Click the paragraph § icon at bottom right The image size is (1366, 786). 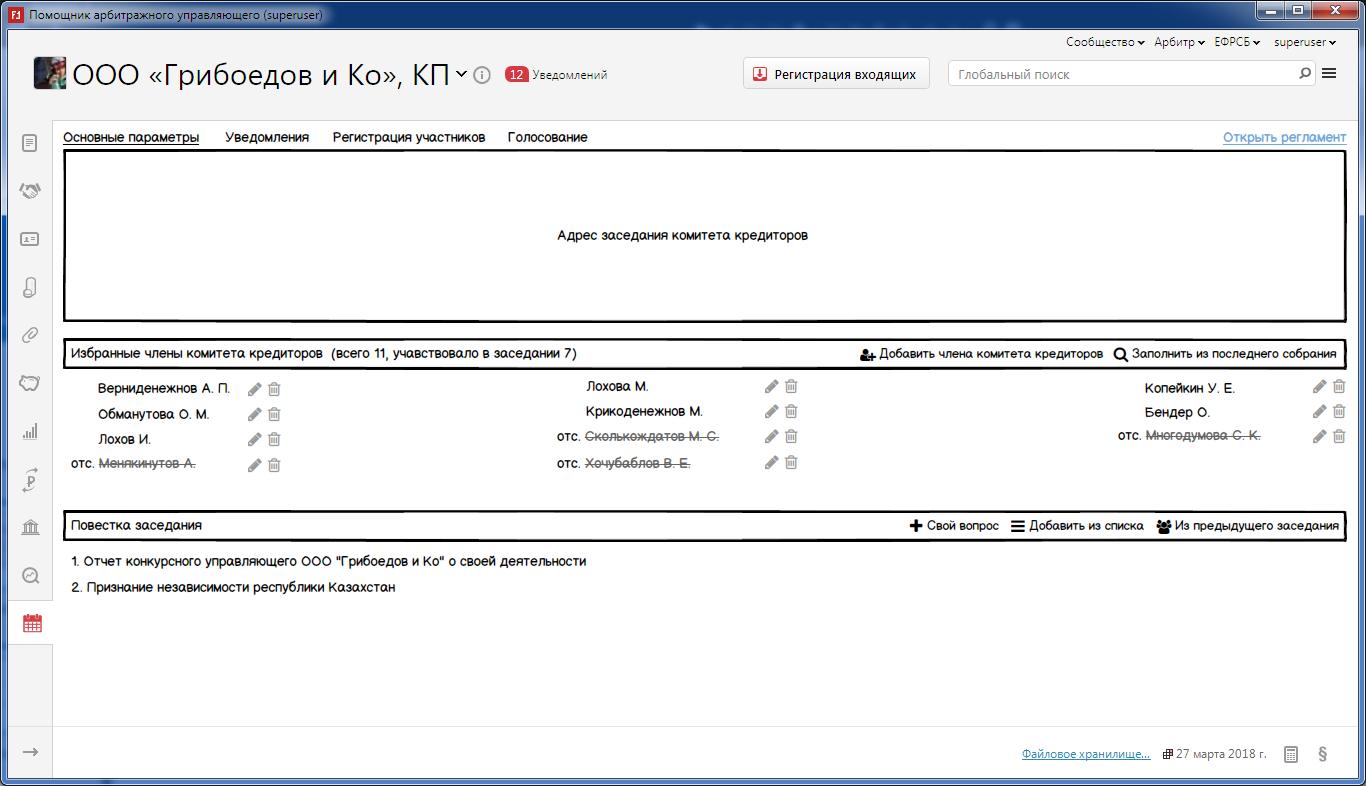[x=1323, y=754]
